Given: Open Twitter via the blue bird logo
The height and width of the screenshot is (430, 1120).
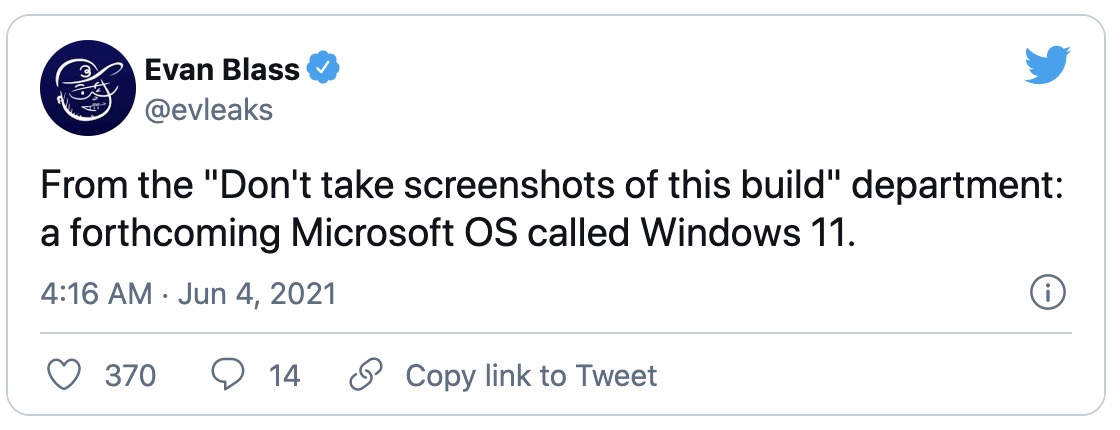Looking at the screenshot, I should [x=1047, y=65].
